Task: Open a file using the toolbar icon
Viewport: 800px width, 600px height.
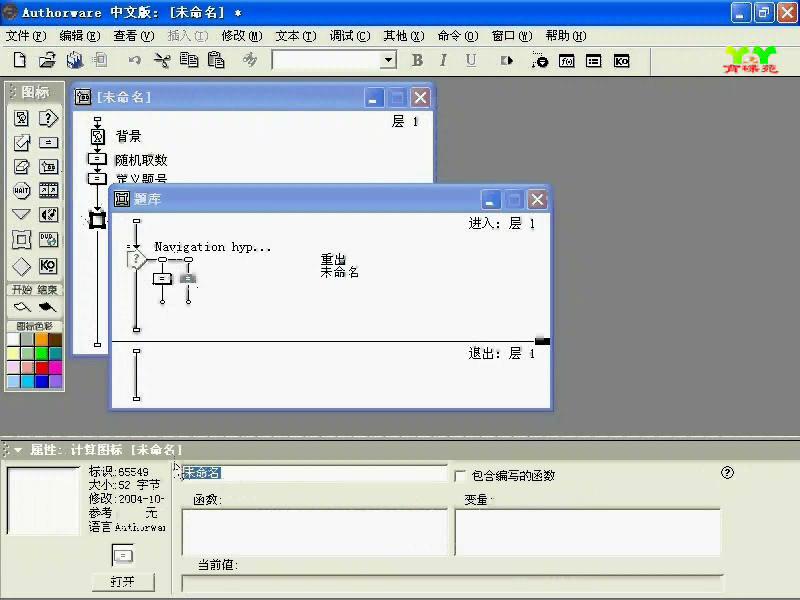Action: [x=47, y=60]
